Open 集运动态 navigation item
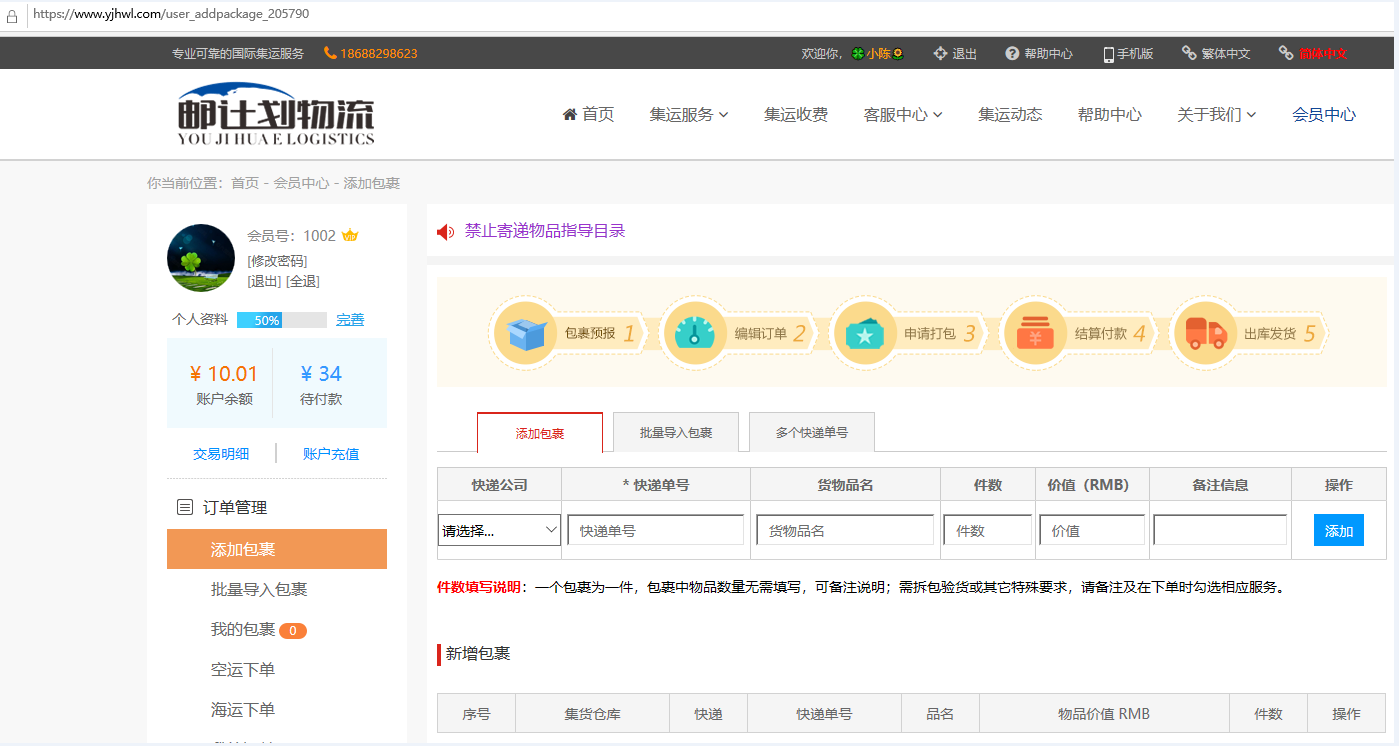1399x746 pixels. tap(1010, 114)
